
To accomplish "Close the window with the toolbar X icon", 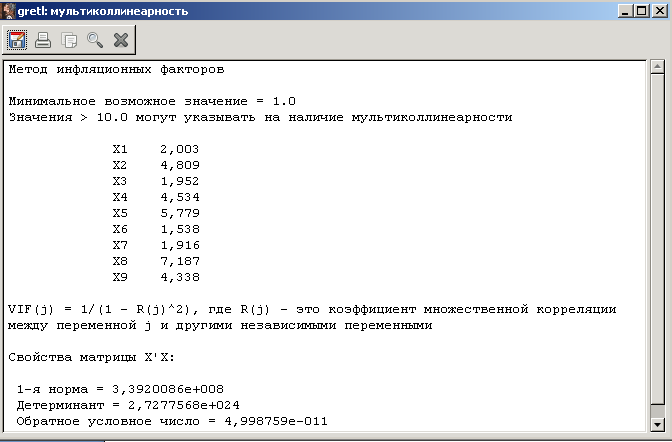I will [121, 40].
